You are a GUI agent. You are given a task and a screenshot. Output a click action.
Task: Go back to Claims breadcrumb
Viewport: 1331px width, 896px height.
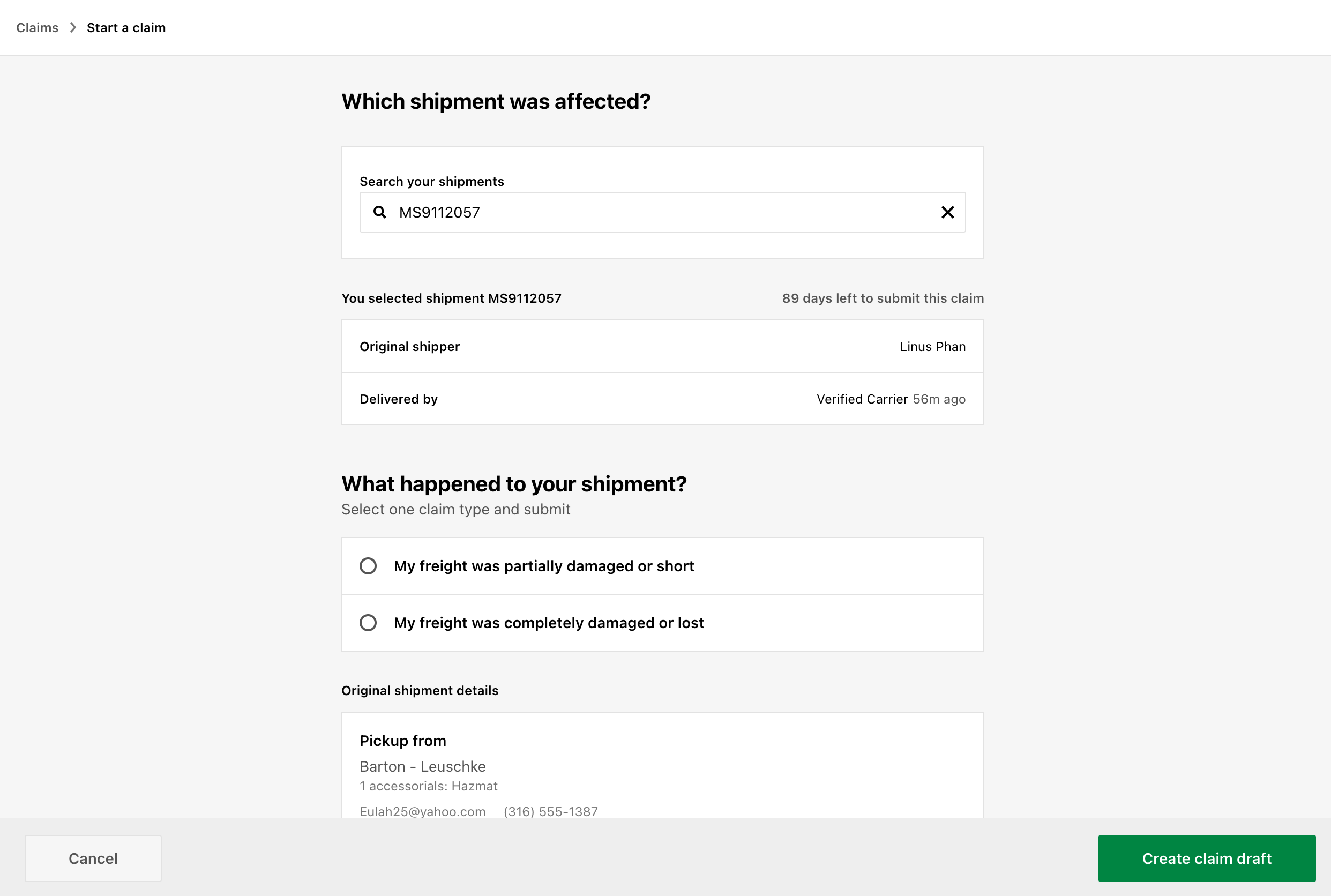[x=37, y=27]
